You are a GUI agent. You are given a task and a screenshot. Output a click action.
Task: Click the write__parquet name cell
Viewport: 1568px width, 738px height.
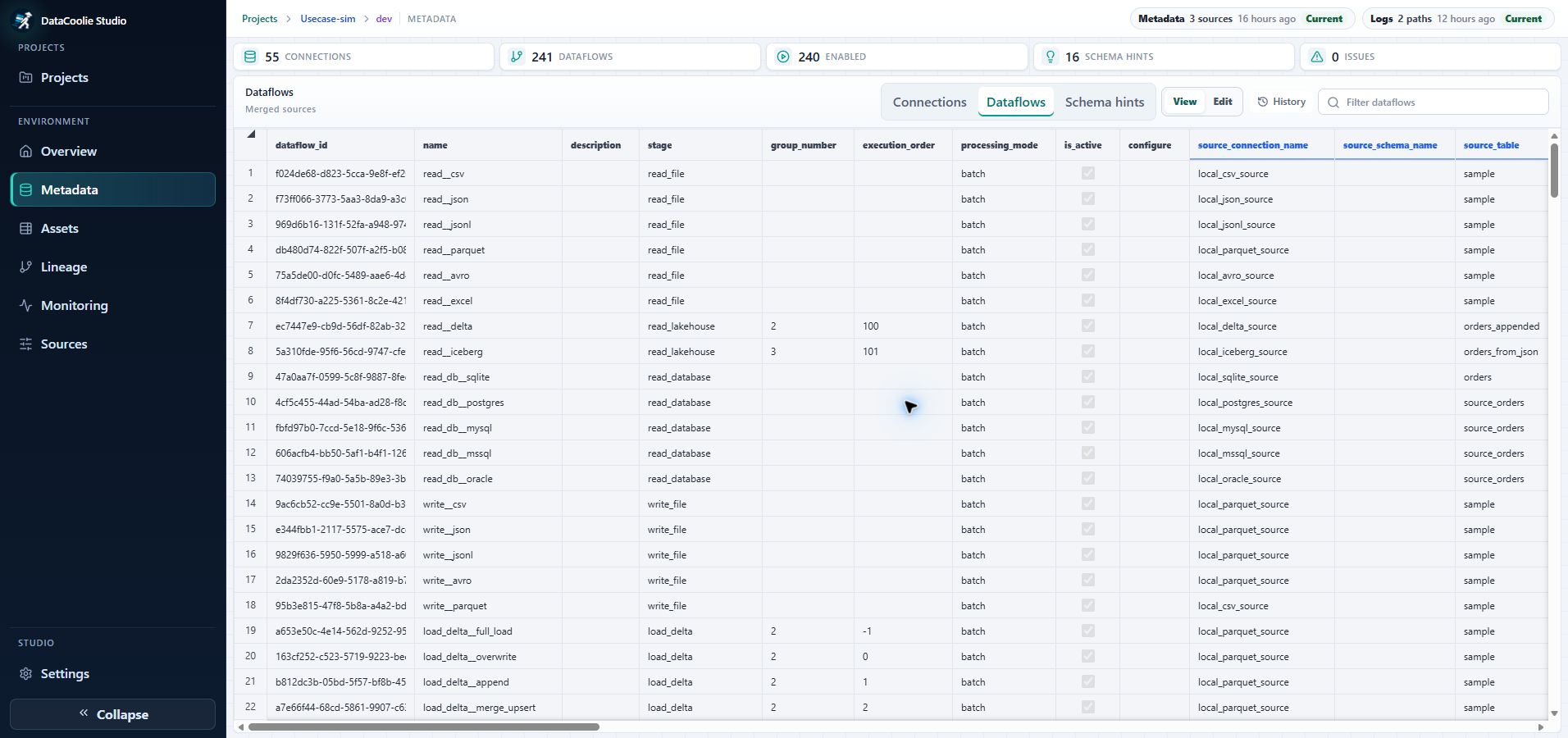(488, 605)
